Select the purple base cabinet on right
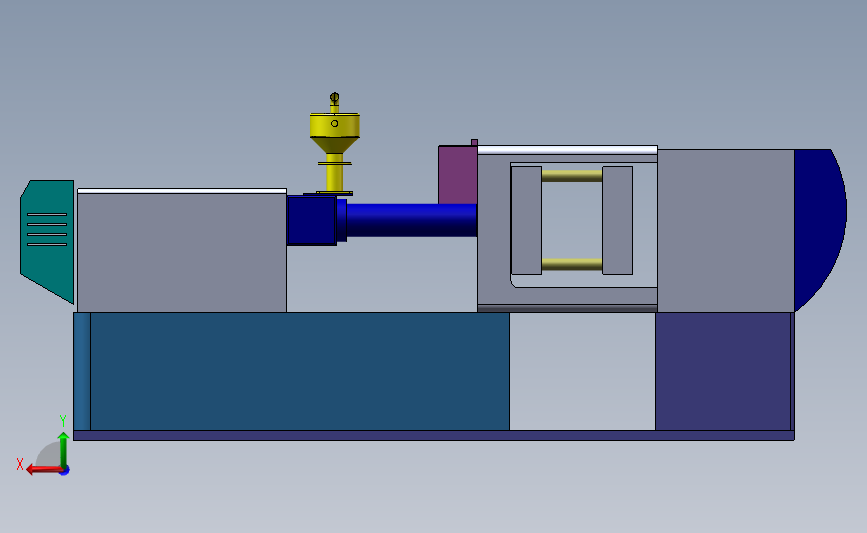867x533 pixels. pyautogui.click(x=723, y=372)
